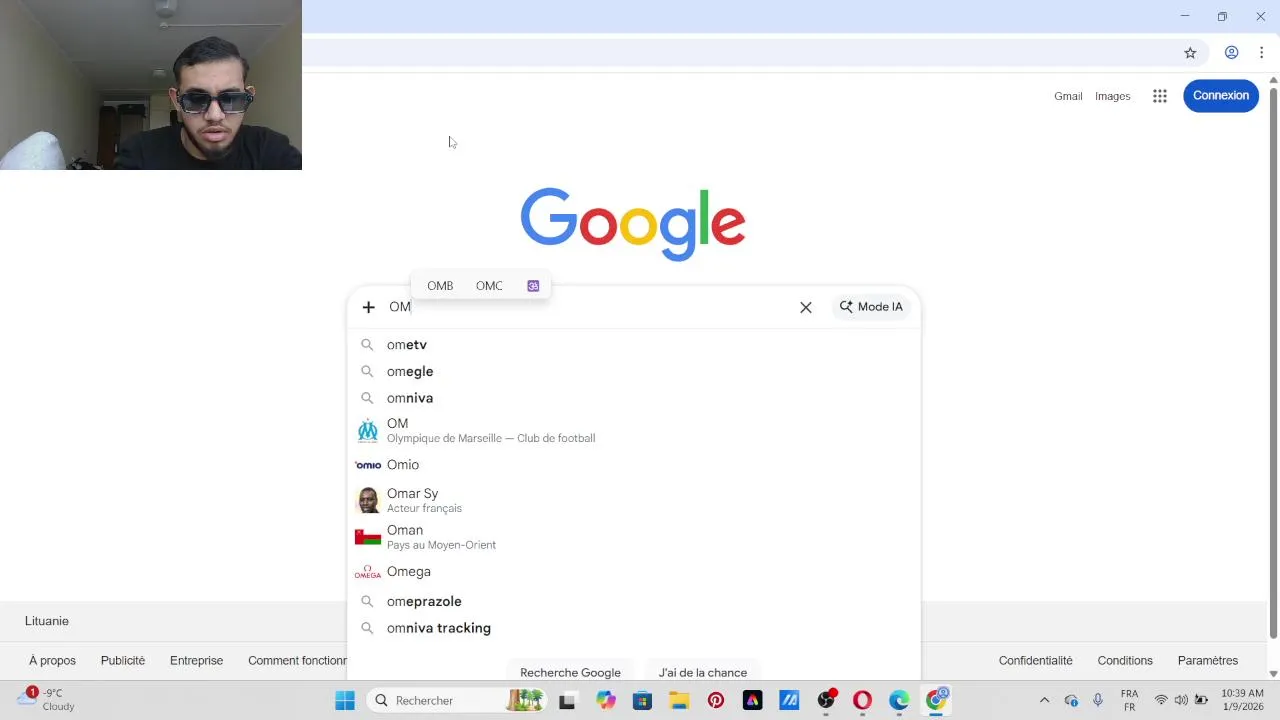Open the blue slashed-icon app on taskbar
The height and width of the screenshot is (720, 1280).
(789, 700)
